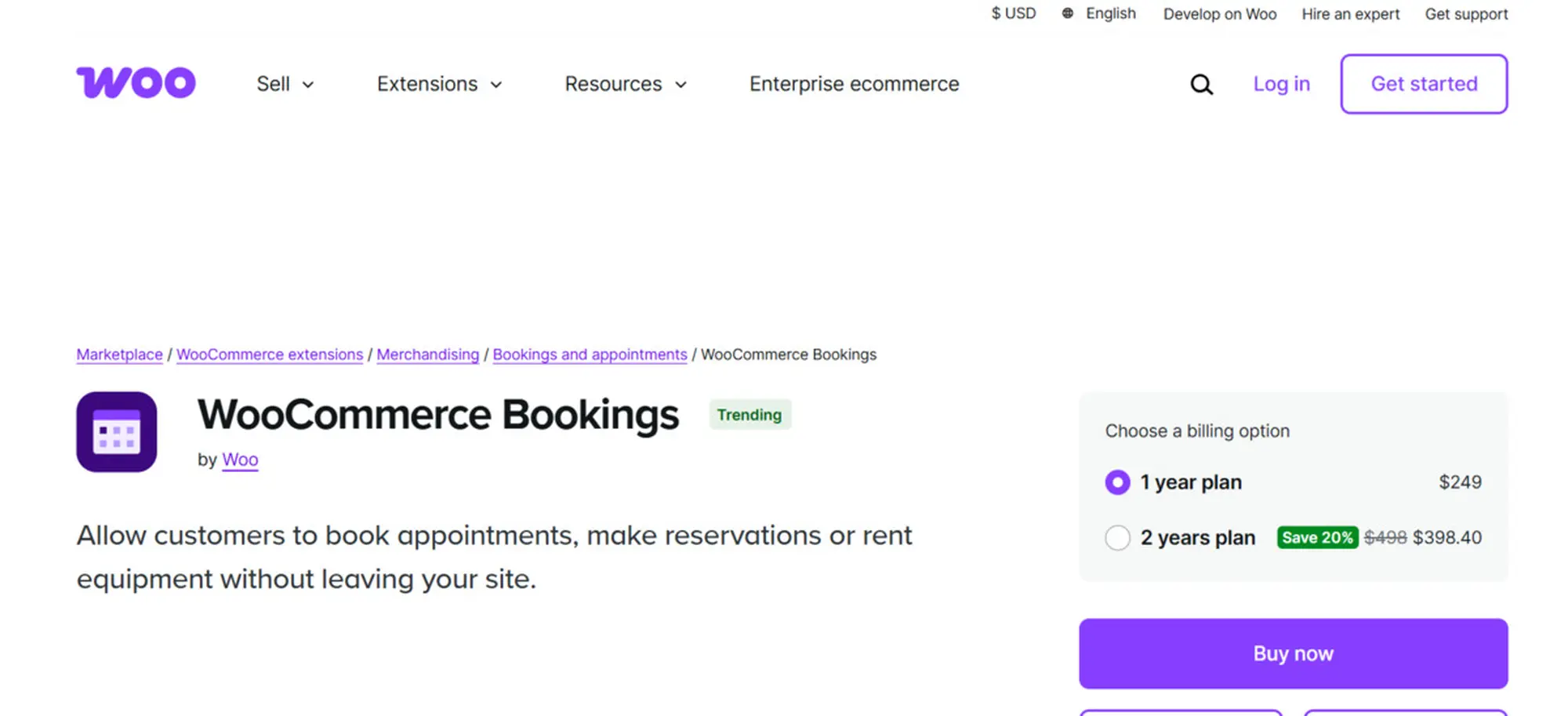The width and height of the screenshot is (1568, 716).
Task: Open Enterprise ecommerce menu item
Action: [854, 84]
